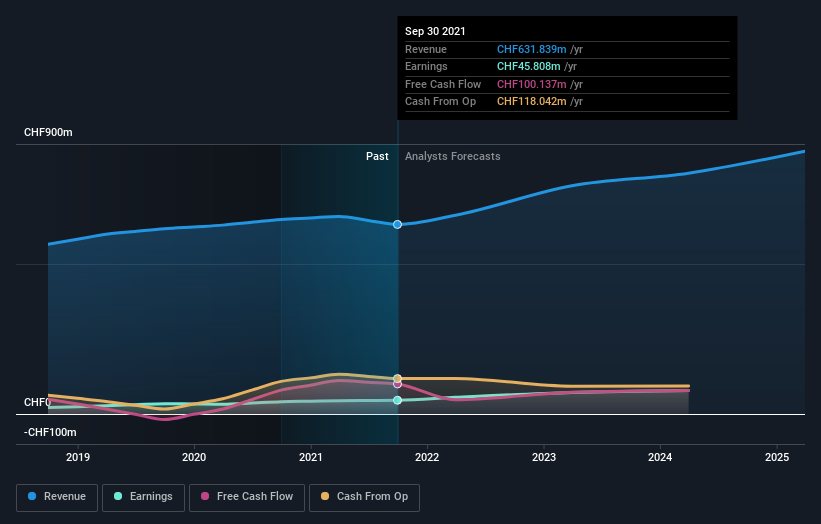Select the Cash From Op data point marker
The width and height of the screenshot is (821, 524).
[397, 378]
